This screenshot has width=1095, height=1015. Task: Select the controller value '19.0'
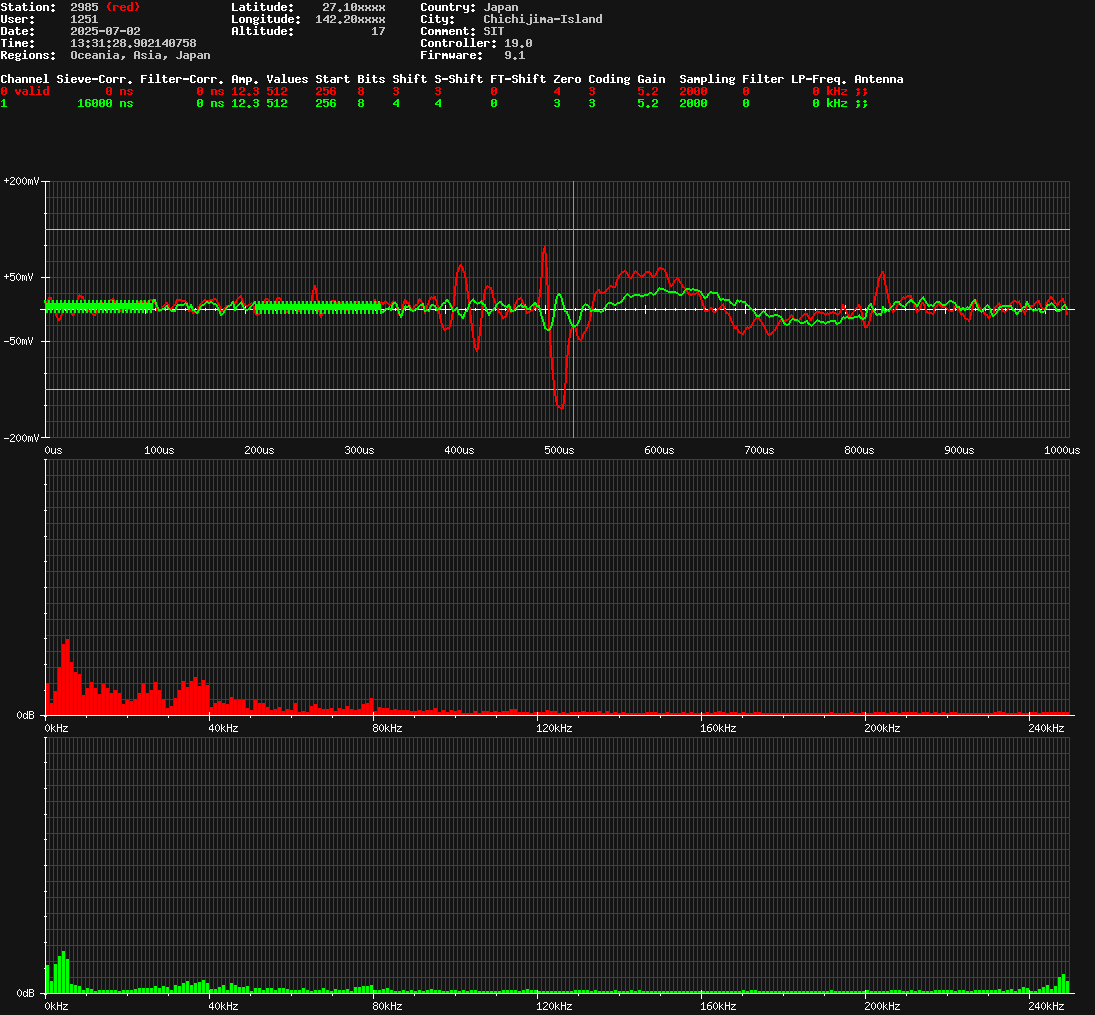click(518, 43)
